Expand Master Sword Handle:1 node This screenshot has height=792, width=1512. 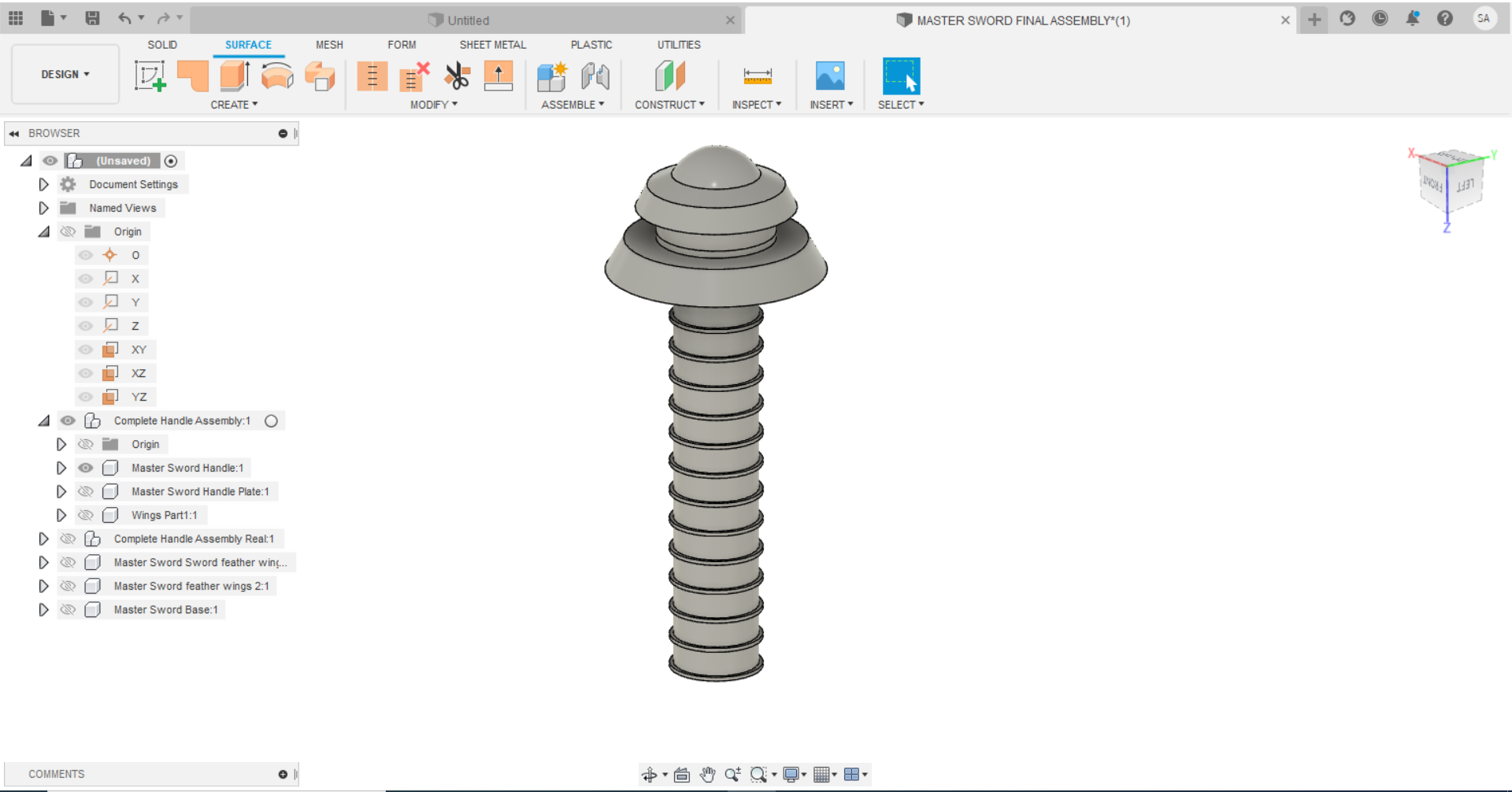[61, 468]
